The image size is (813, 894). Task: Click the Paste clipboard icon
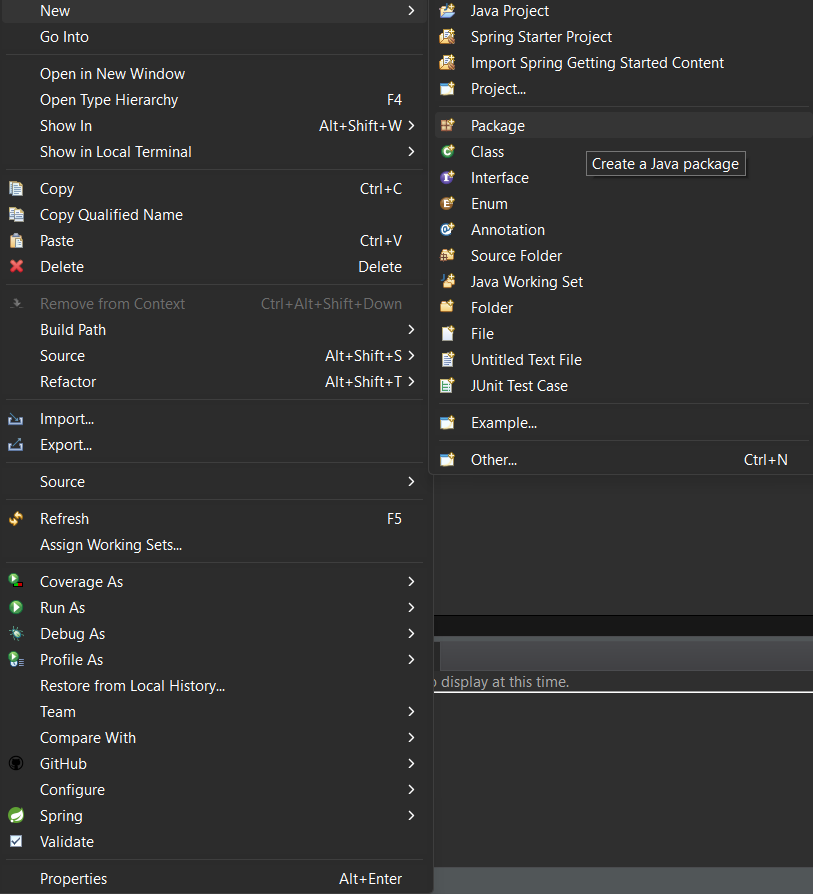[16, 240]
